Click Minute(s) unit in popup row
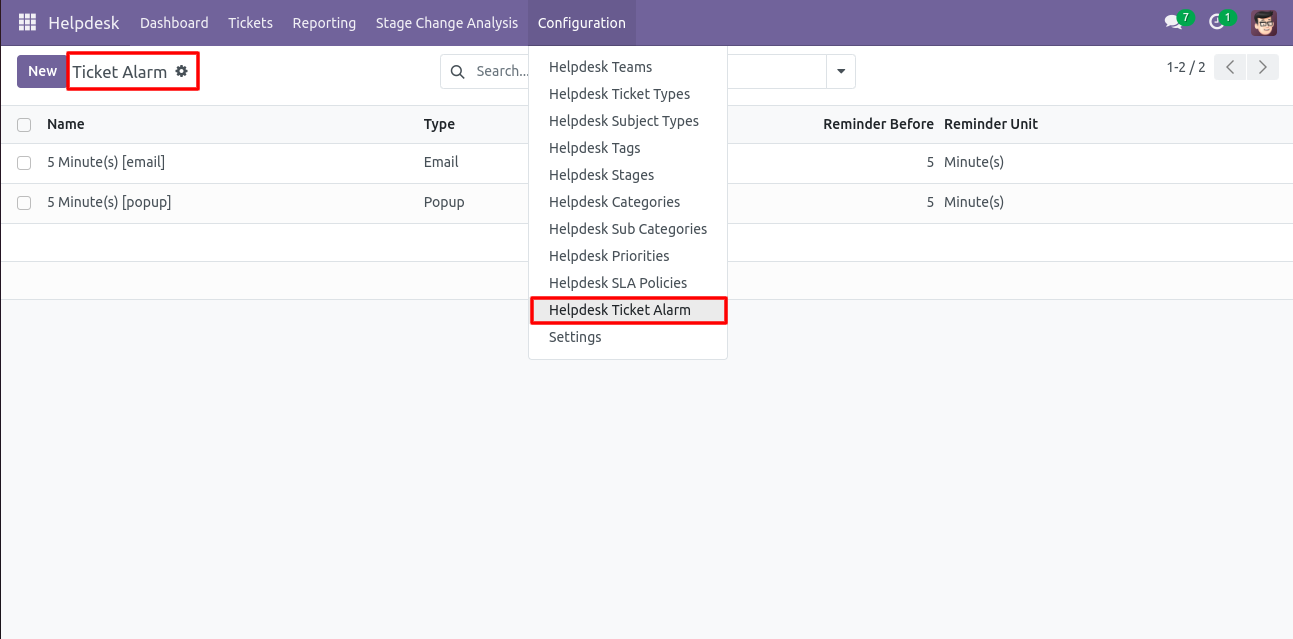 click(974, 202)
